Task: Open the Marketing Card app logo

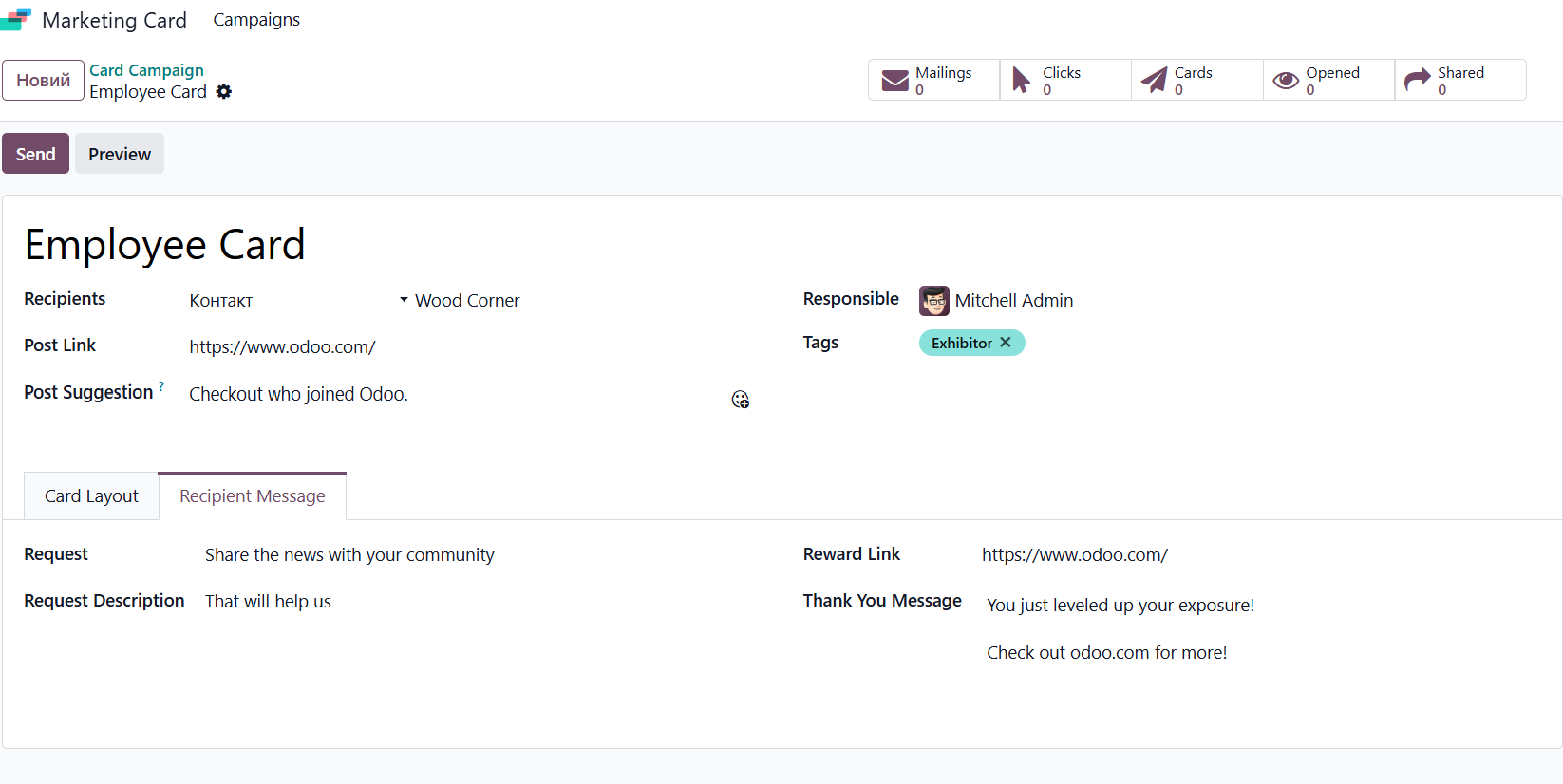Action: point(16,20)
